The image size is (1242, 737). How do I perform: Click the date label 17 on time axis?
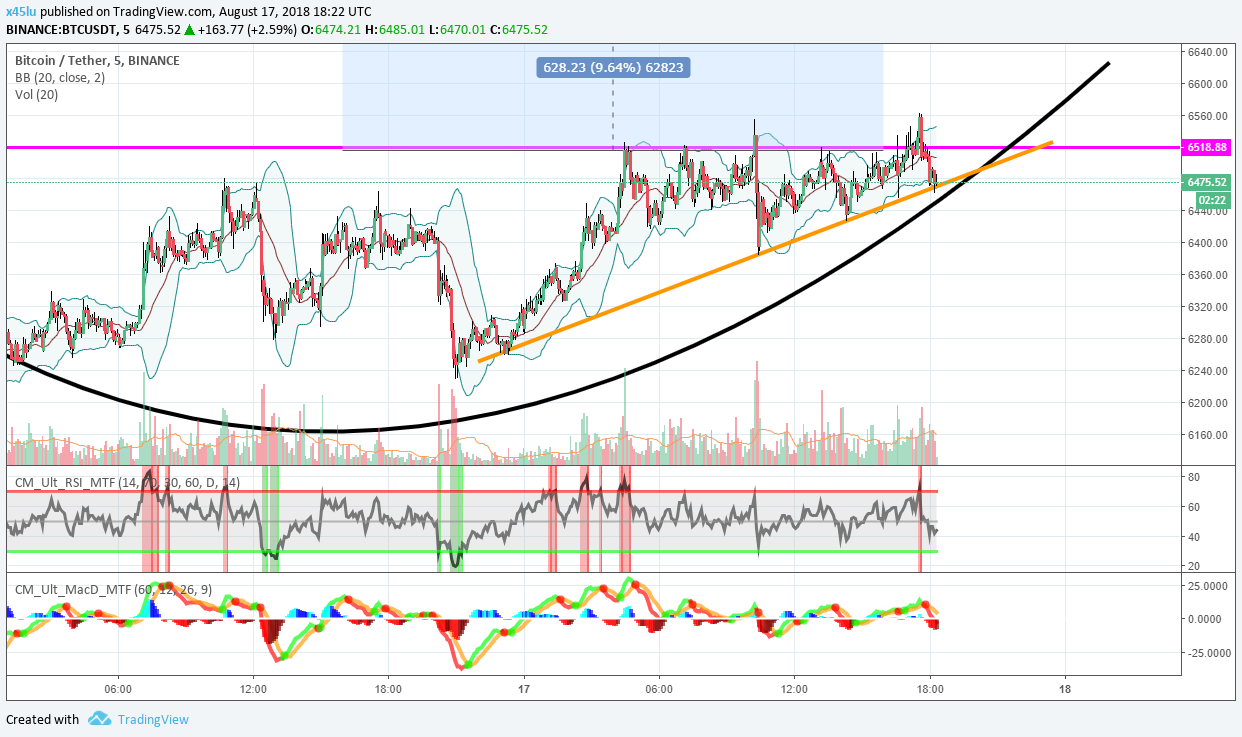pos(524,689)
